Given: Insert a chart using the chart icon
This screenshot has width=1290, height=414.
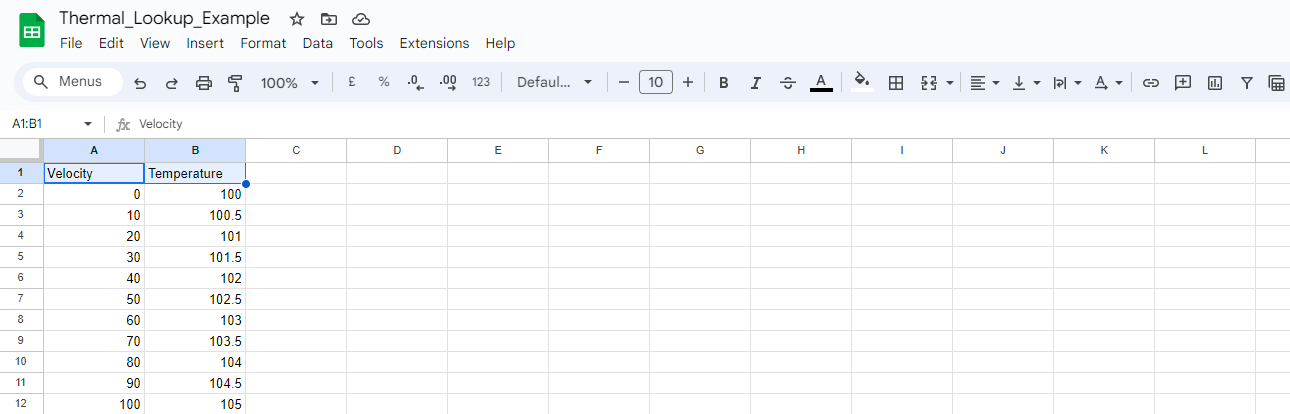Looking at the screenshot, I should point(1215,83).
